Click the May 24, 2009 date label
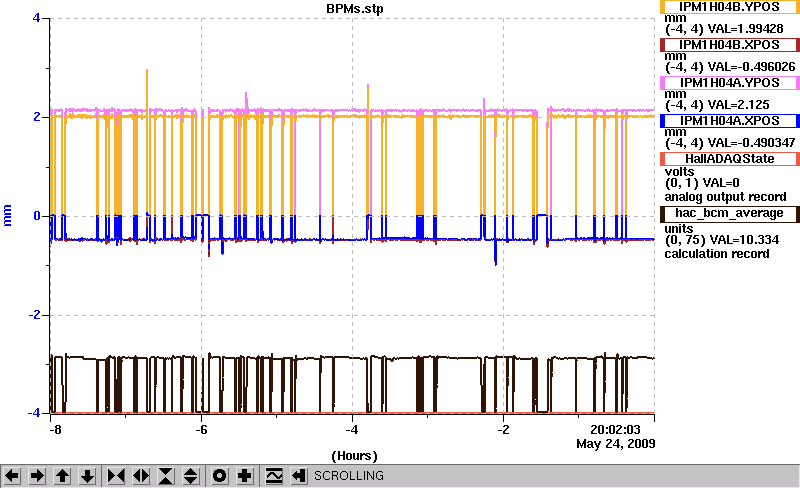This screenshot has width=800, height=488. (x=615, y=444)
